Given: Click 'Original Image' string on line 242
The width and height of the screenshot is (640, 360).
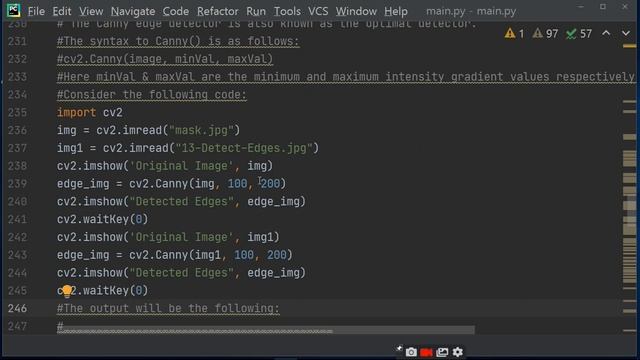Looking at the screenshot, I should click(181, 238).
